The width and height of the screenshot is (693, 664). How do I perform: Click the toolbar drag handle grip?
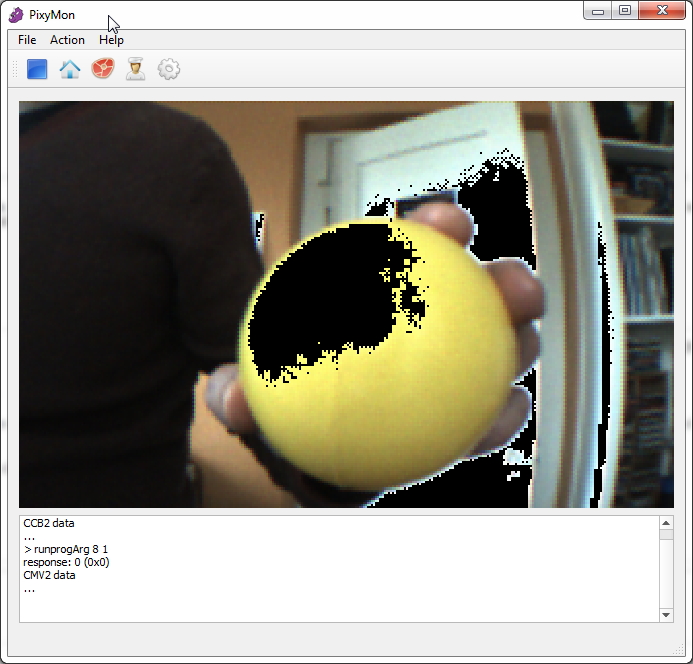coord(15,69)
